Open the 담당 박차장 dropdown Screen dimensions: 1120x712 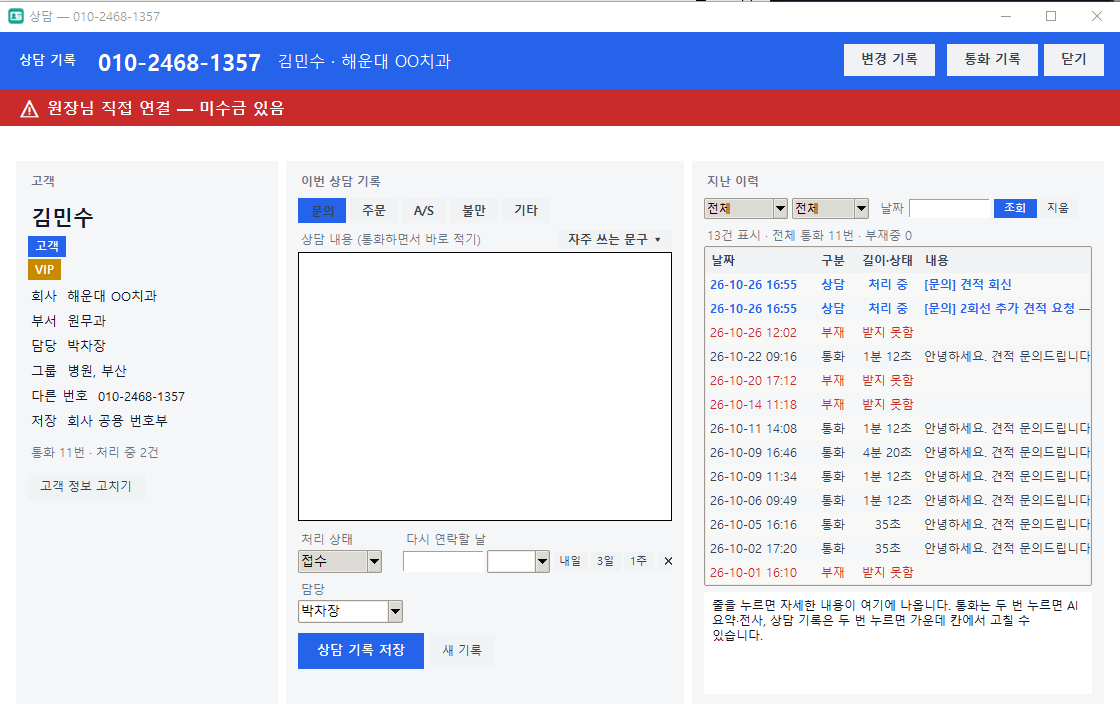click(351, 611)
